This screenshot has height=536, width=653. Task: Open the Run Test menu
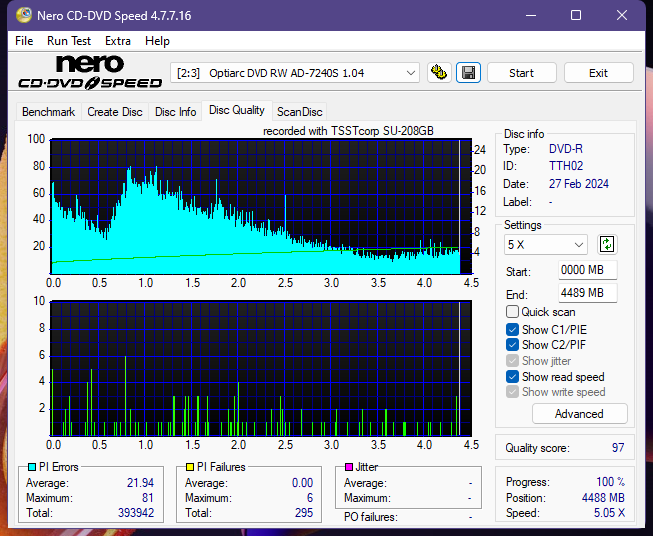[x=69, y=41]
